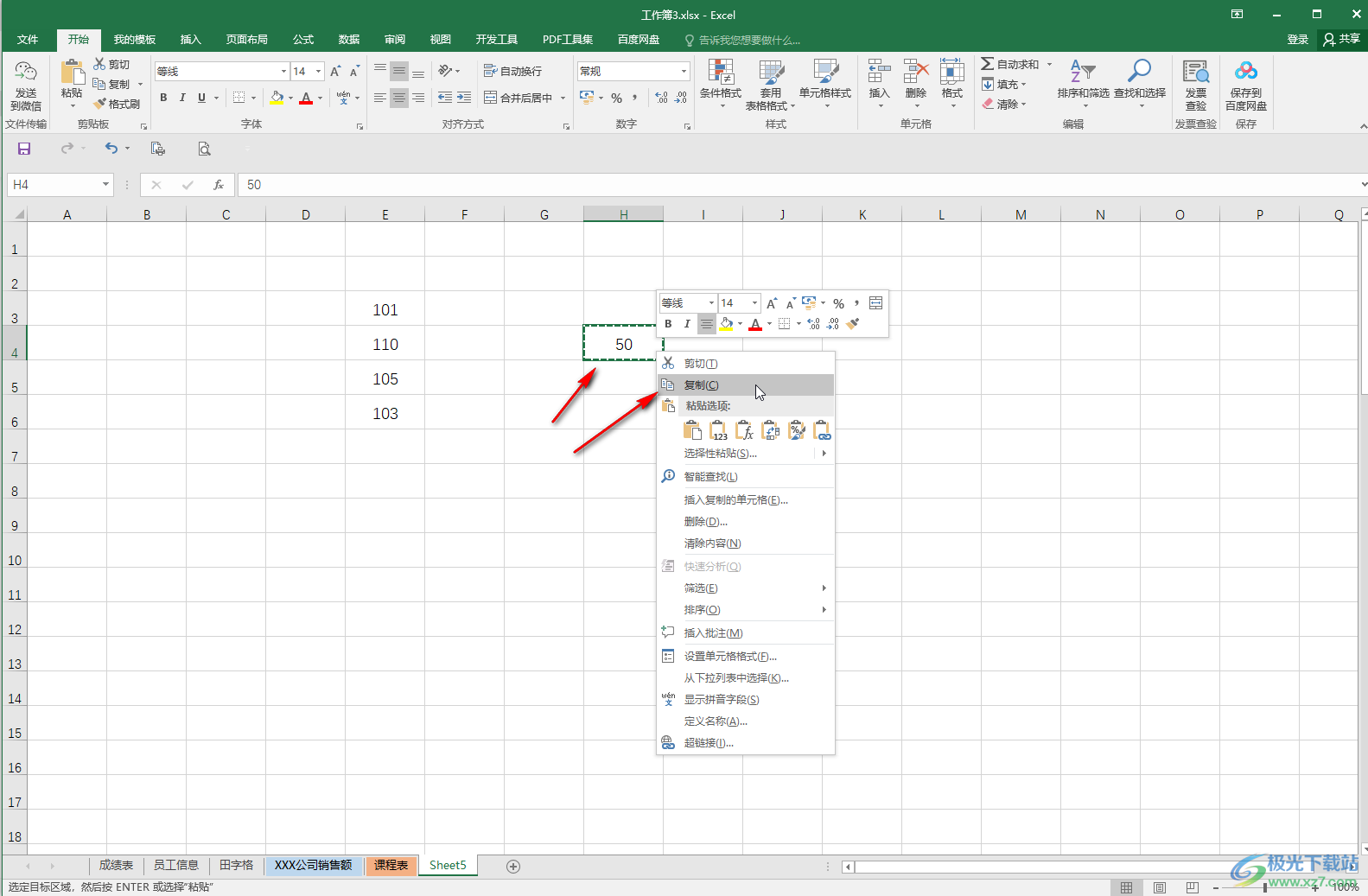Open Cell Styles (单元格样式)
The image size is (1368, 896).
(x=825, y=84)
